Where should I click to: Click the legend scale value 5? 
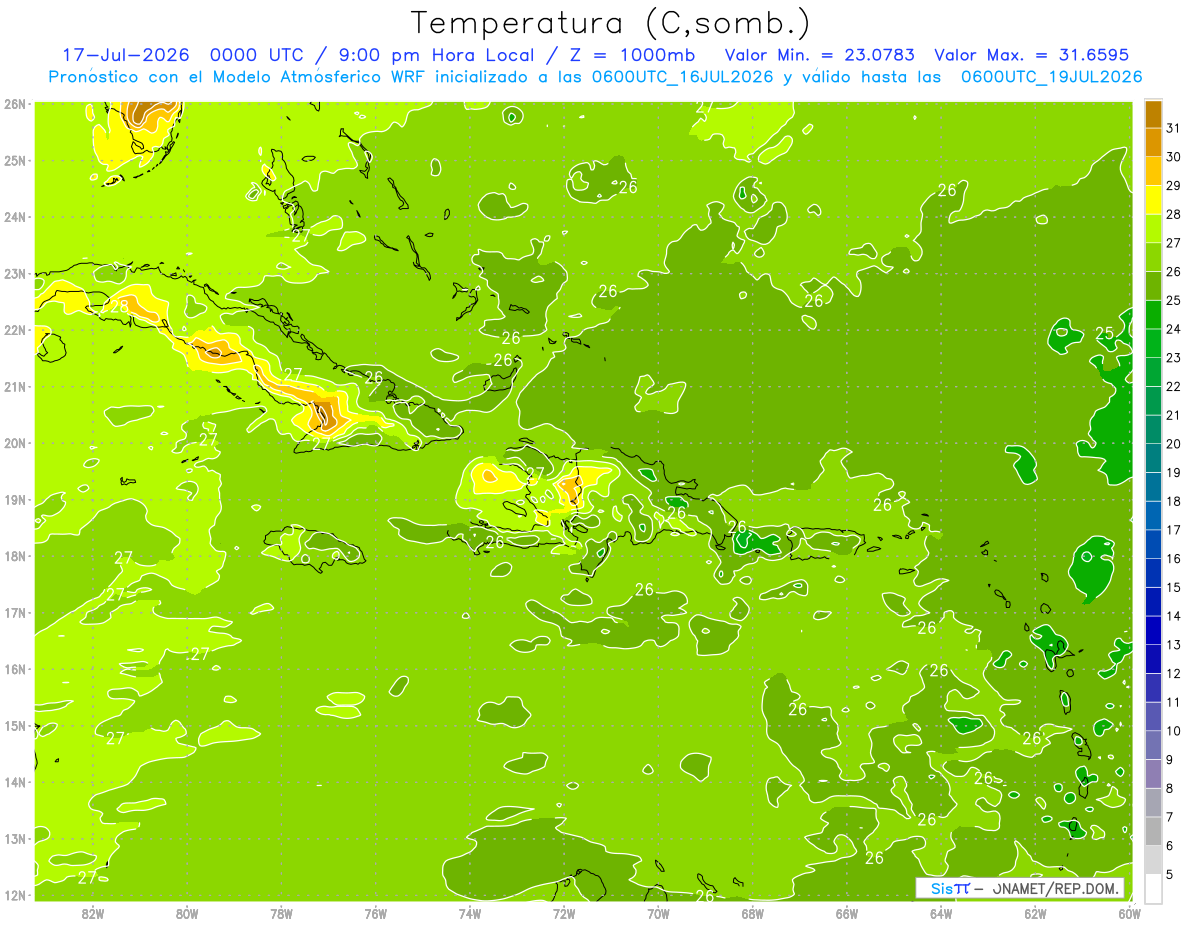click(x=1170, y=874)
